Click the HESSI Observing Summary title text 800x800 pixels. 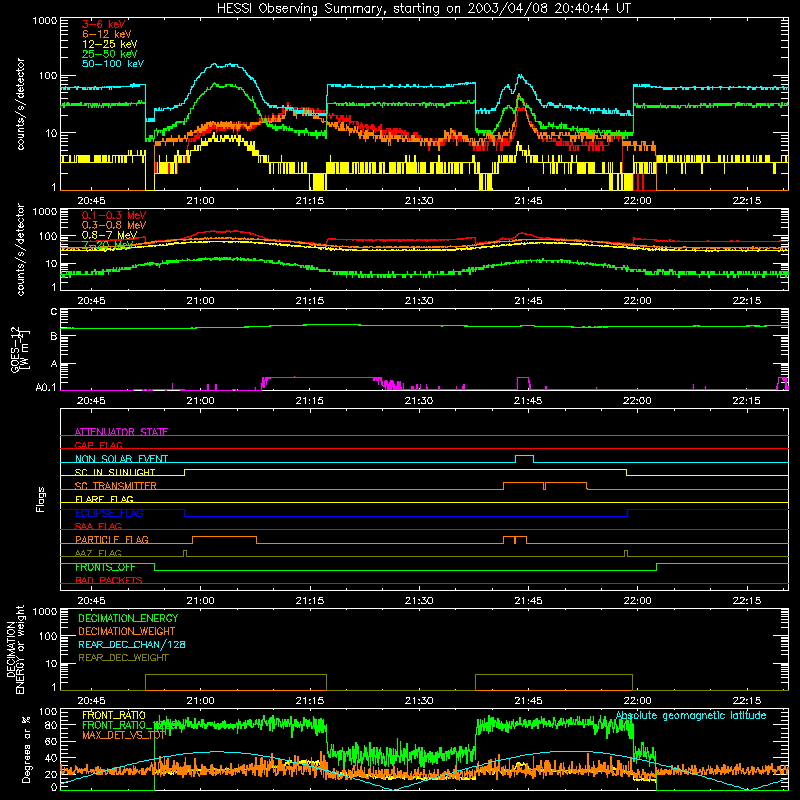pos(424,8)
